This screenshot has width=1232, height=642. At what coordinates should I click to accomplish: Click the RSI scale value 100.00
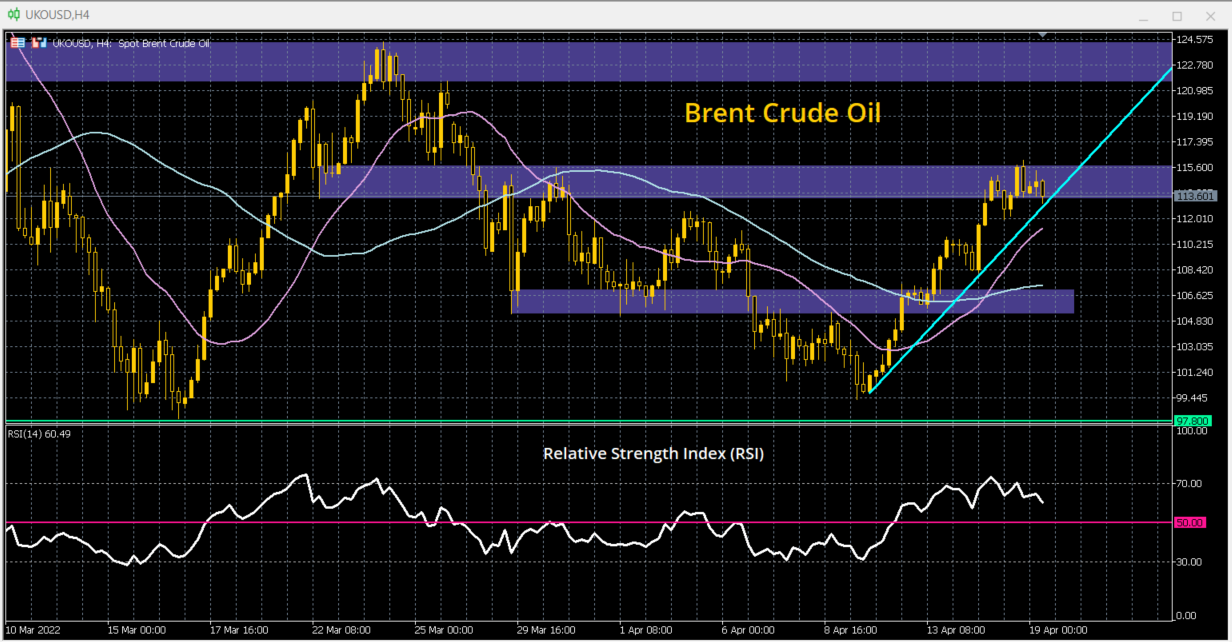1194,431
